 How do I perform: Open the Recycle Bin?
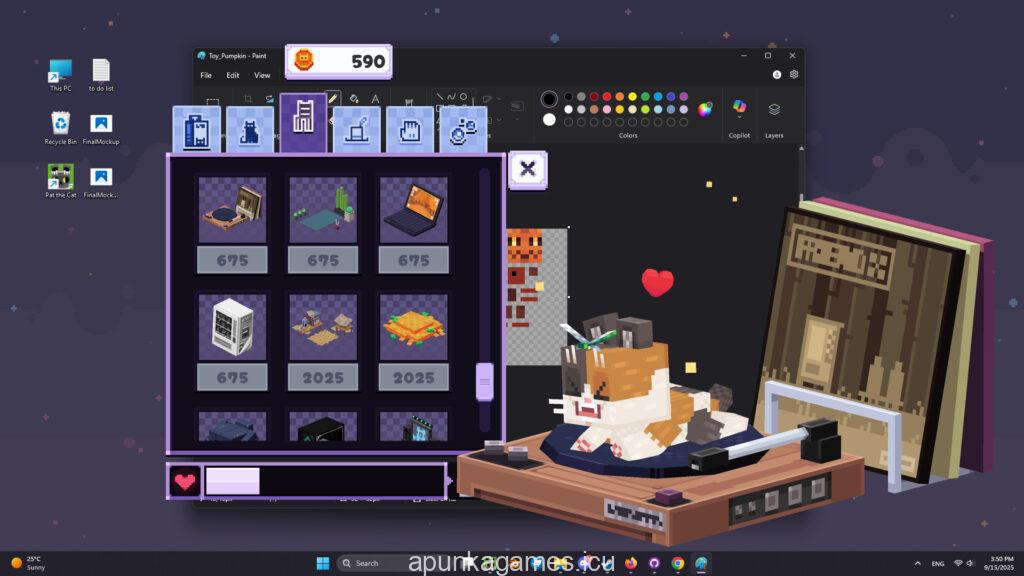coord(60,128)
